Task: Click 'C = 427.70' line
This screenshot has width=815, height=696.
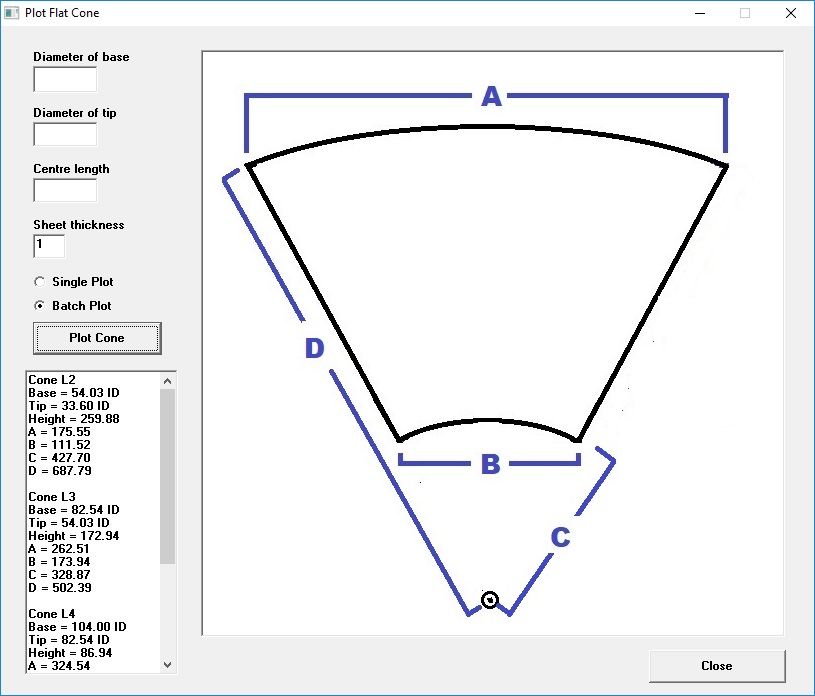Action: 59,458
